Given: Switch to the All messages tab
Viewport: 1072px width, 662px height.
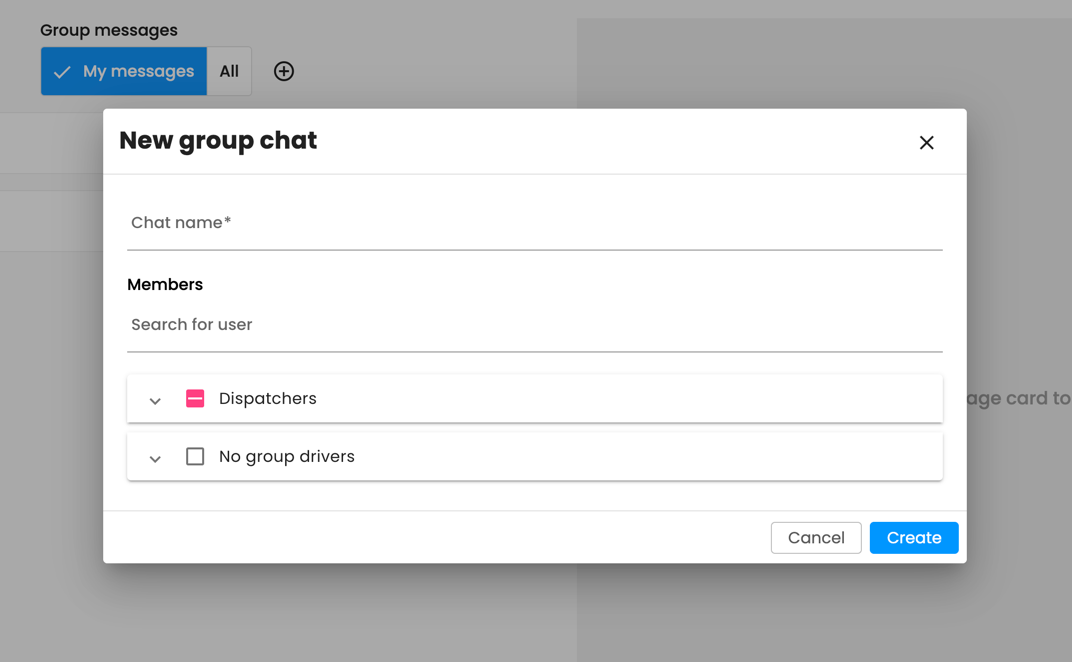Looking at the screenshot, I should click(x=229, y=71).
